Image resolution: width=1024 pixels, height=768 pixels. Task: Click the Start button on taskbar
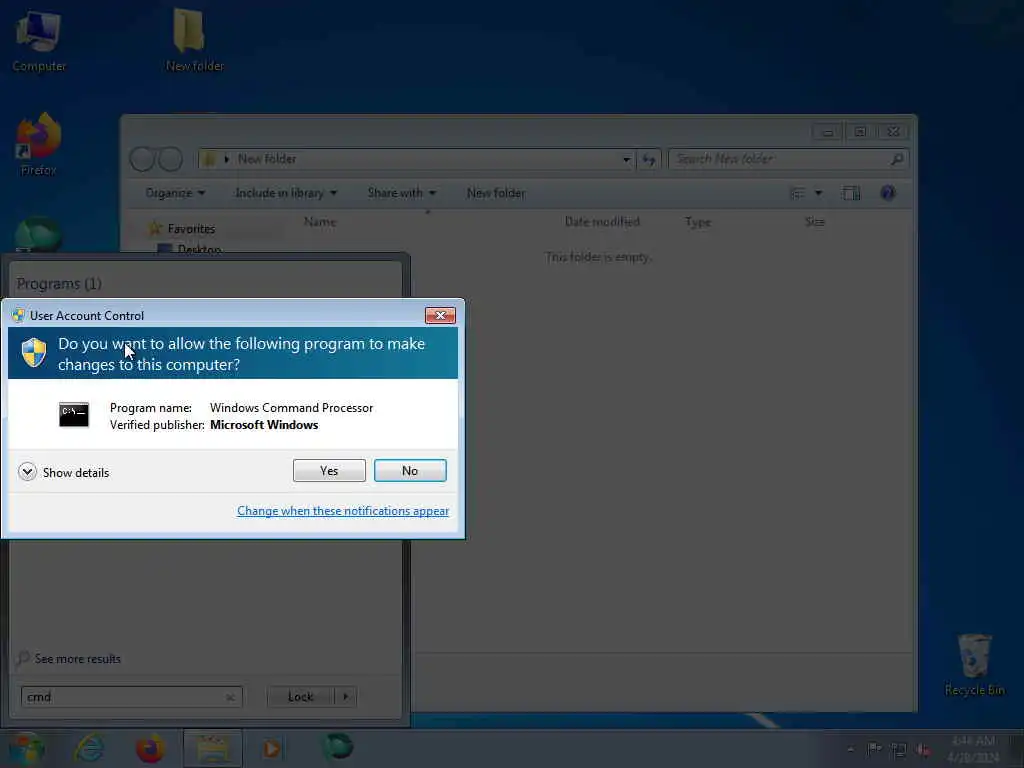(26, 748)
